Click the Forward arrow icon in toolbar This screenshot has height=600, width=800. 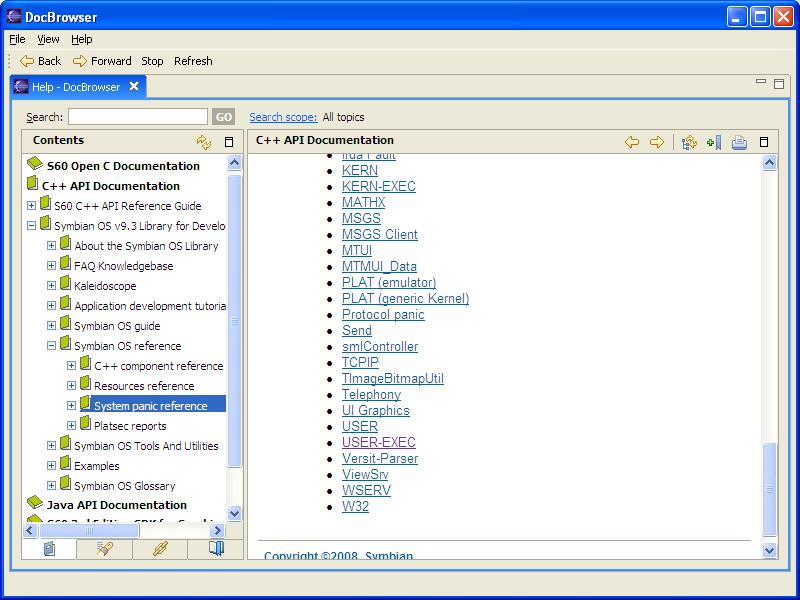pyautogui.click(x=80, y=61)
